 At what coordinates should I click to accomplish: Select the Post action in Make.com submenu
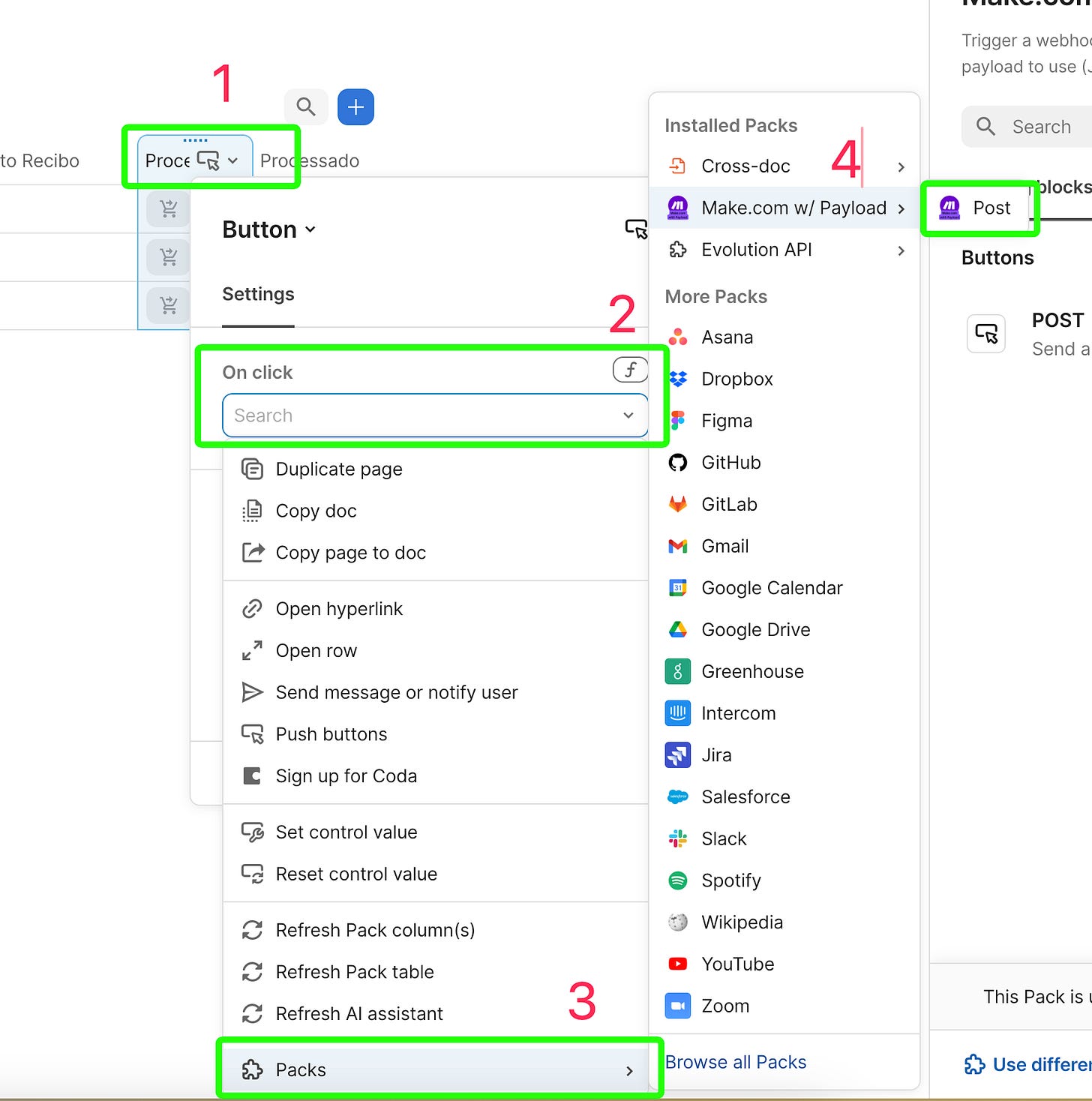click(979, 208)
